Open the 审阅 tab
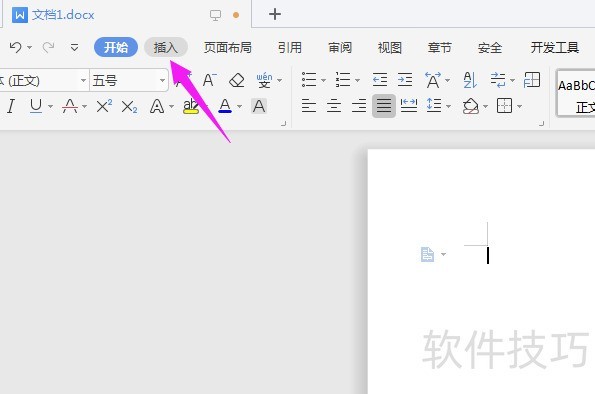This screenshot has height=394, width=595. pyautogui.click(x=340, y=47)
